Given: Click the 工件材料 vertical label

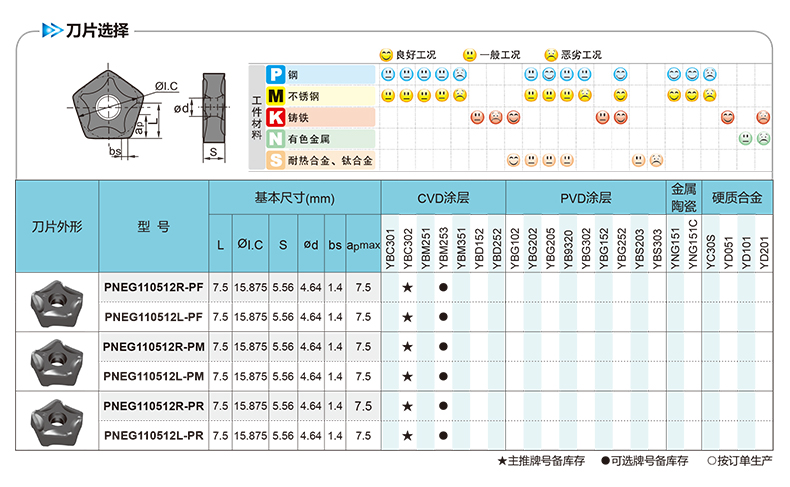Looking at the screenshot, I should [257, 117].
